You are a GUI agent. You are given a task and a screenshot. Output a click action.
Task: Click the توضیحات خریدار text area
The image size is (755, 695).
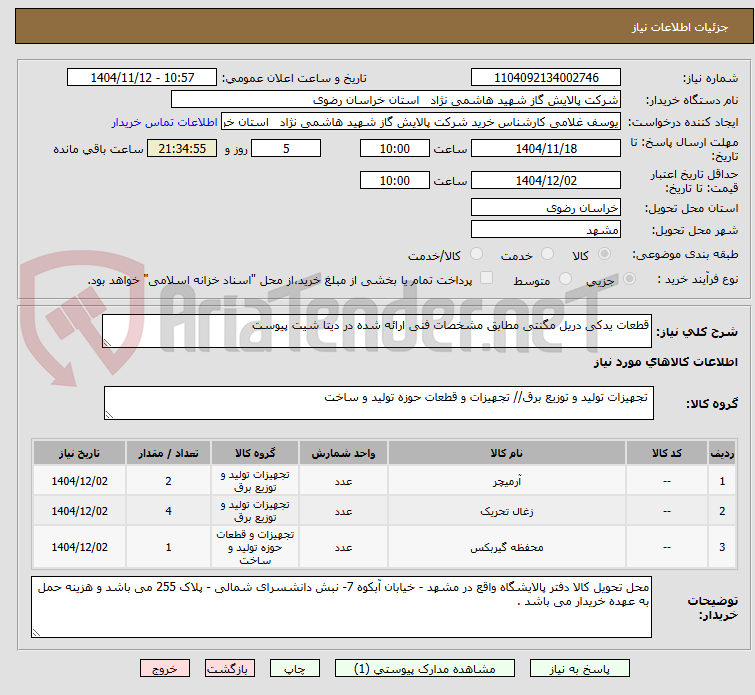pyautogui.click(x=341, y=607)
